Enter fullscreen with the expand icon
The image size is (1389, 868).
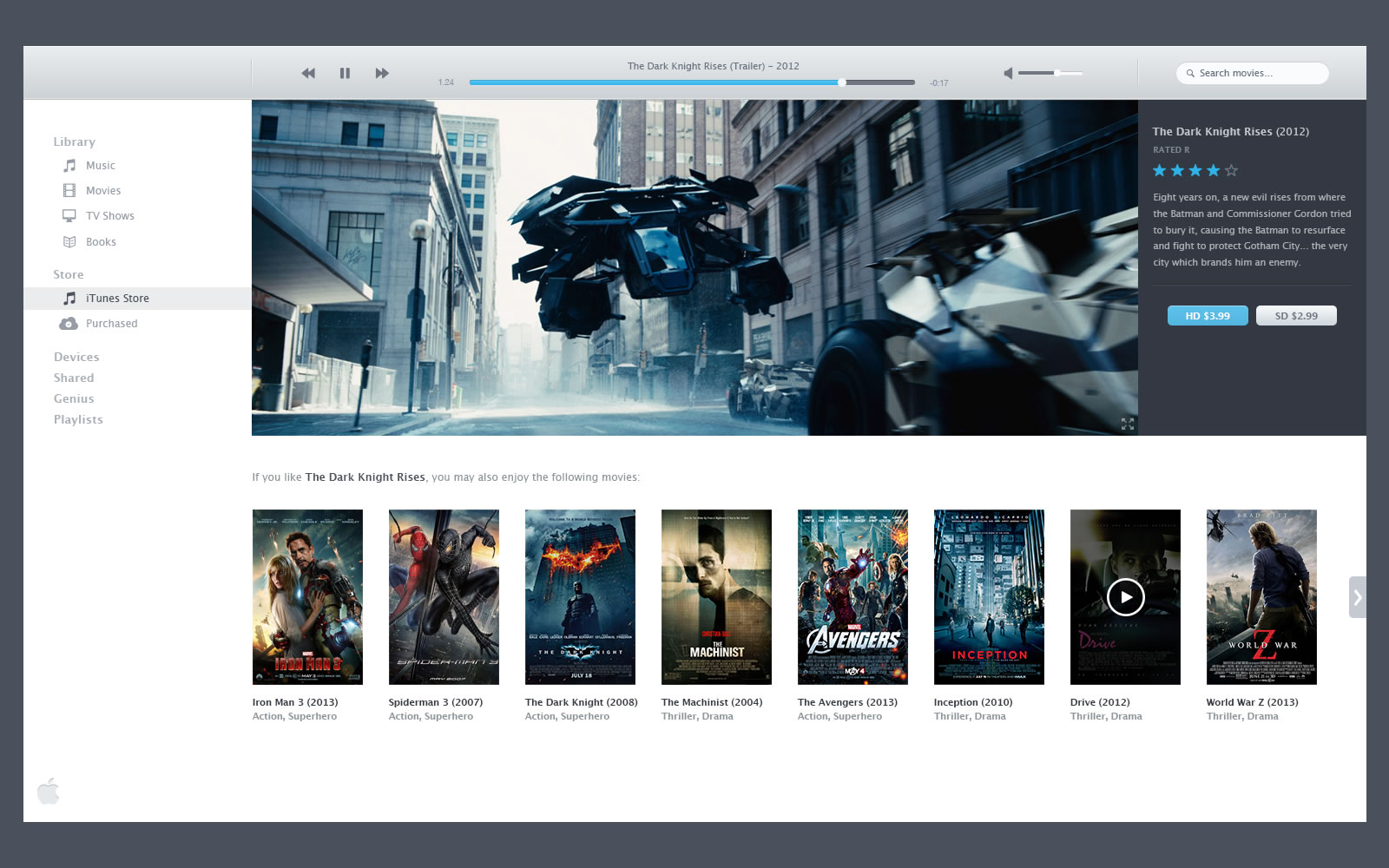[x=1127, y=424]
